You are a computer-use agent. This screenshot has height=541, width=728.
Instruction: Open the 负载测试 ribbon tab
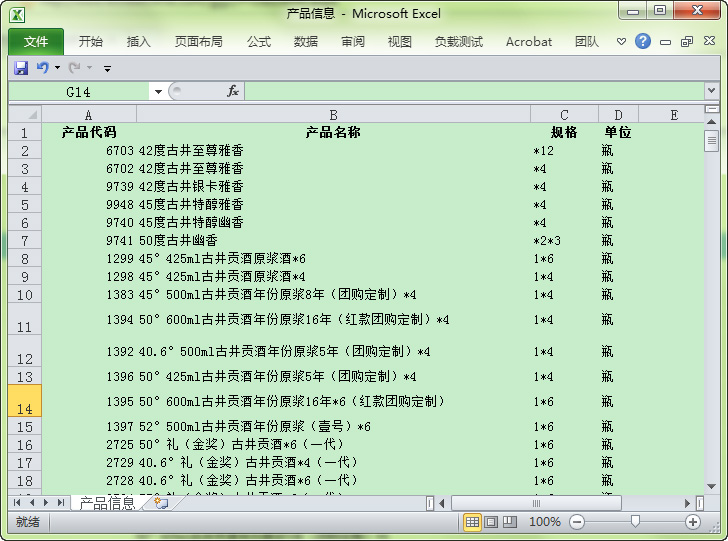click(459, 42)
